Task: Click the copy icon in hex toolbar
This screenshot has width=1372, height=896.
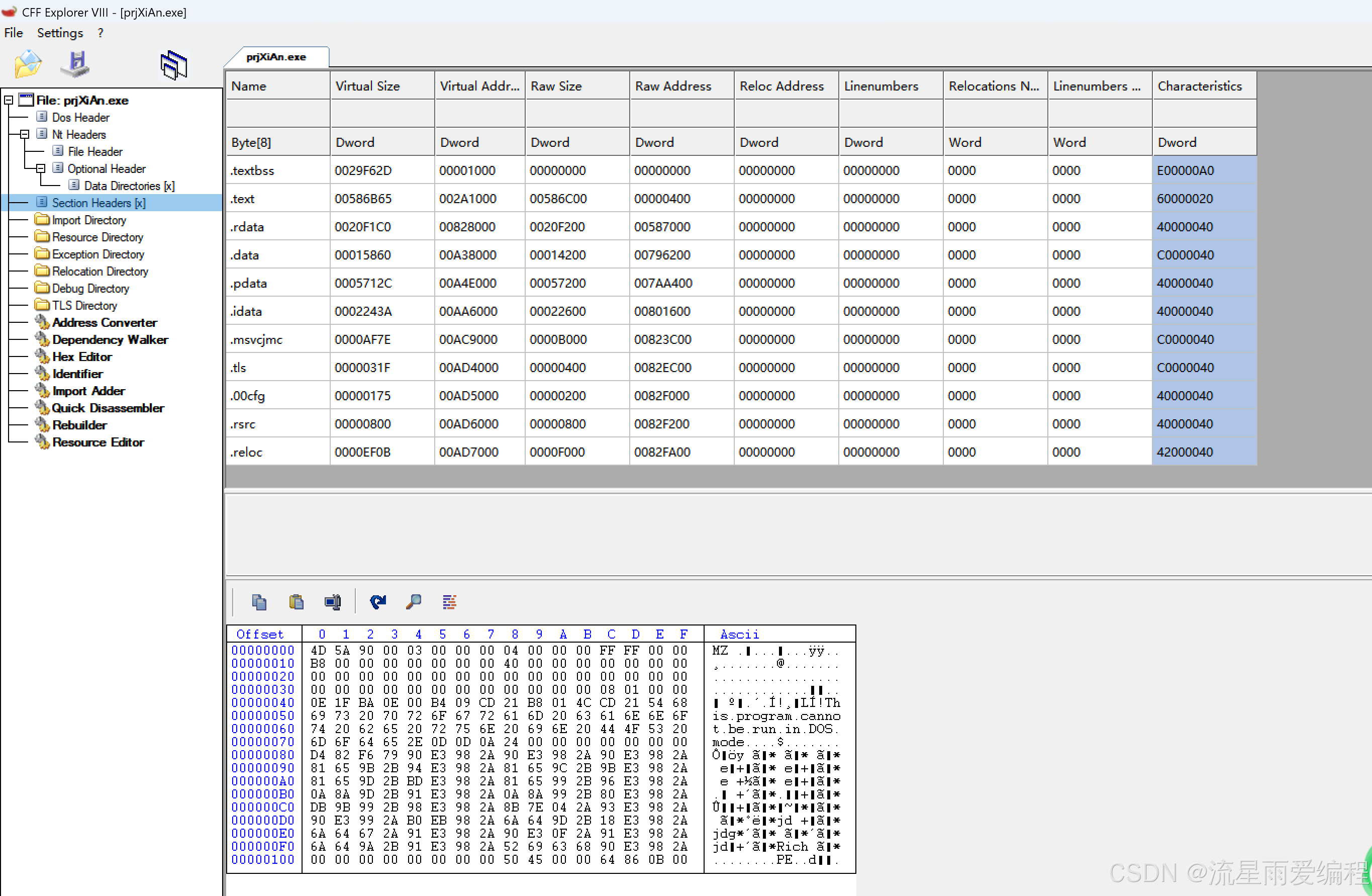Action: coord(259,602)
